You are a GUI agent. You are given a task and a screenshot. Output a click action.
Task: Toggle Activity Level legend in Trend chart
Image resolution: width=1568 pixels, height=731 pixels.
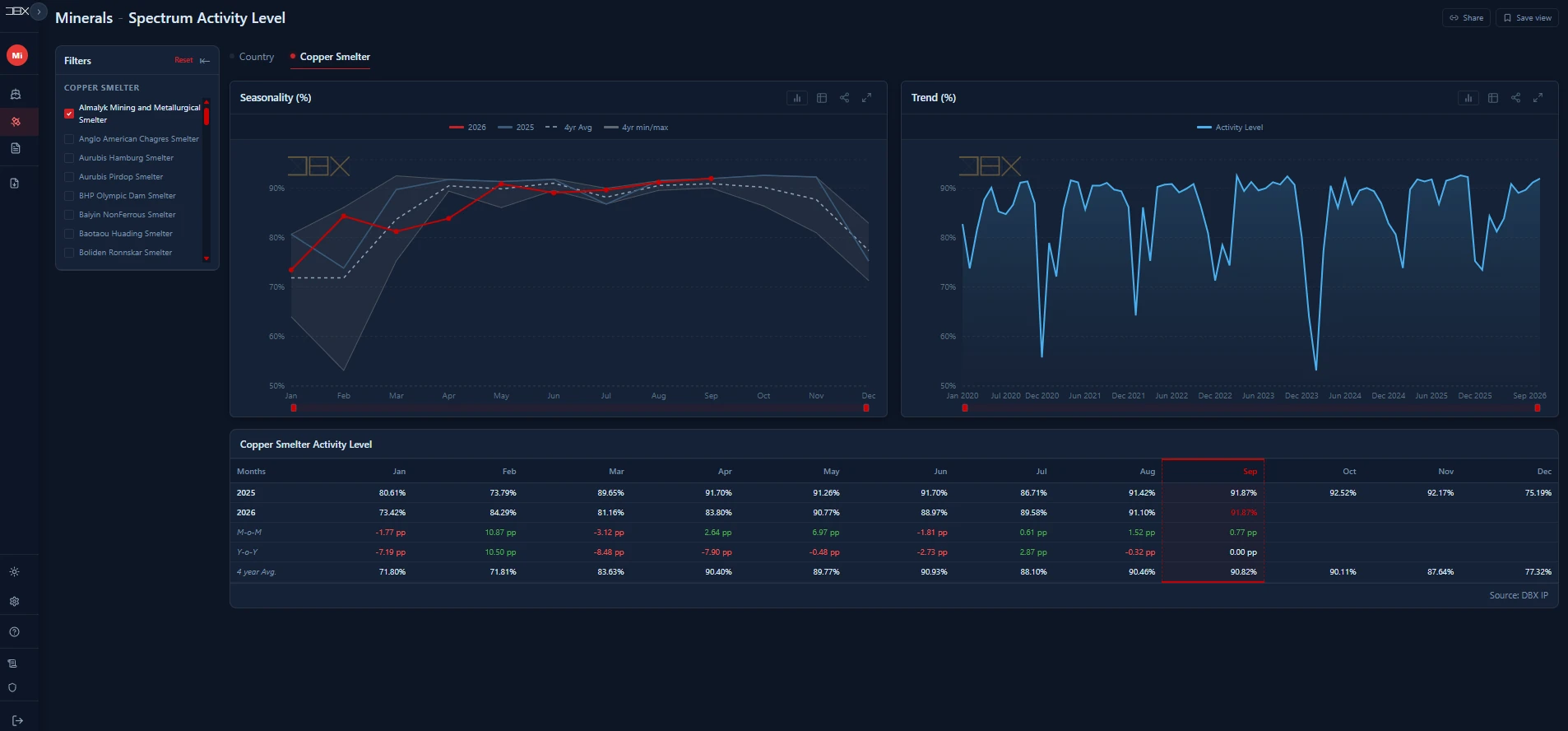click(x=1230, y=128)
